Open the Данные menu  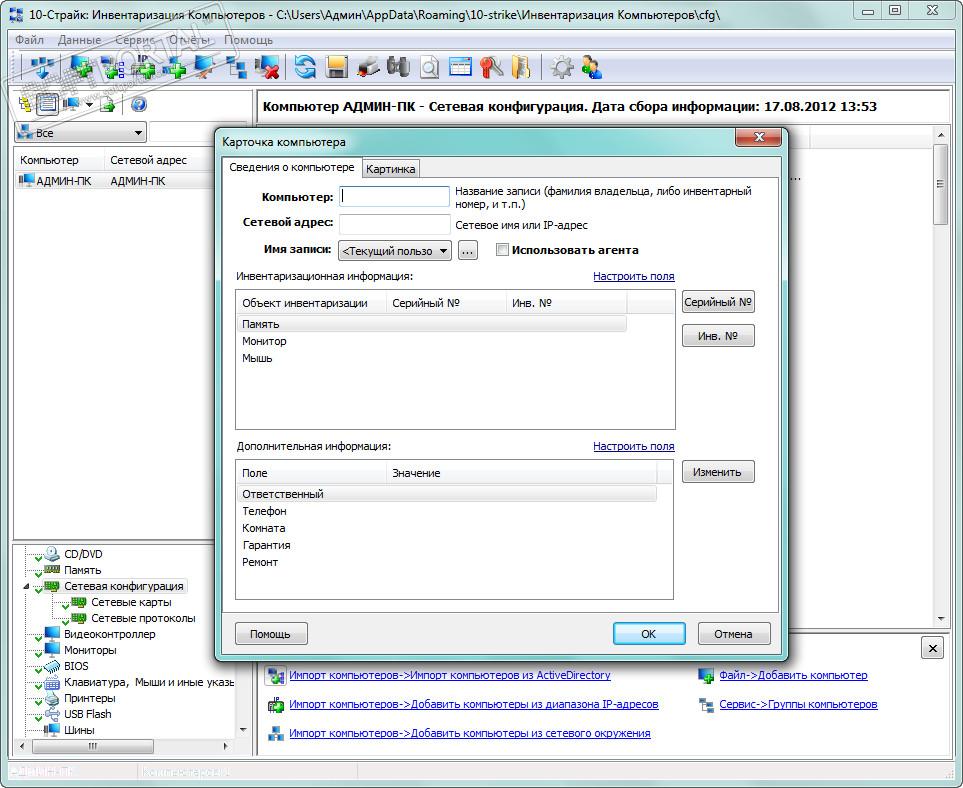79,39
